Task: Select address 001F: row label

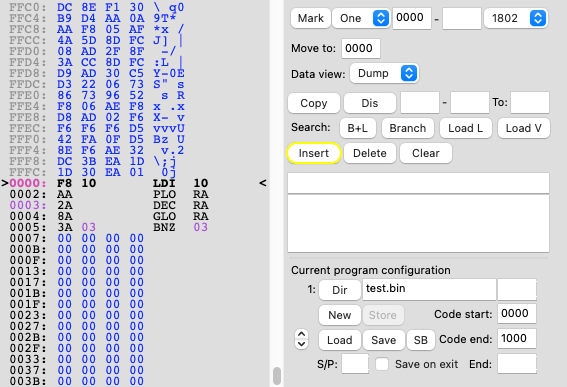Action: (28, 304)
